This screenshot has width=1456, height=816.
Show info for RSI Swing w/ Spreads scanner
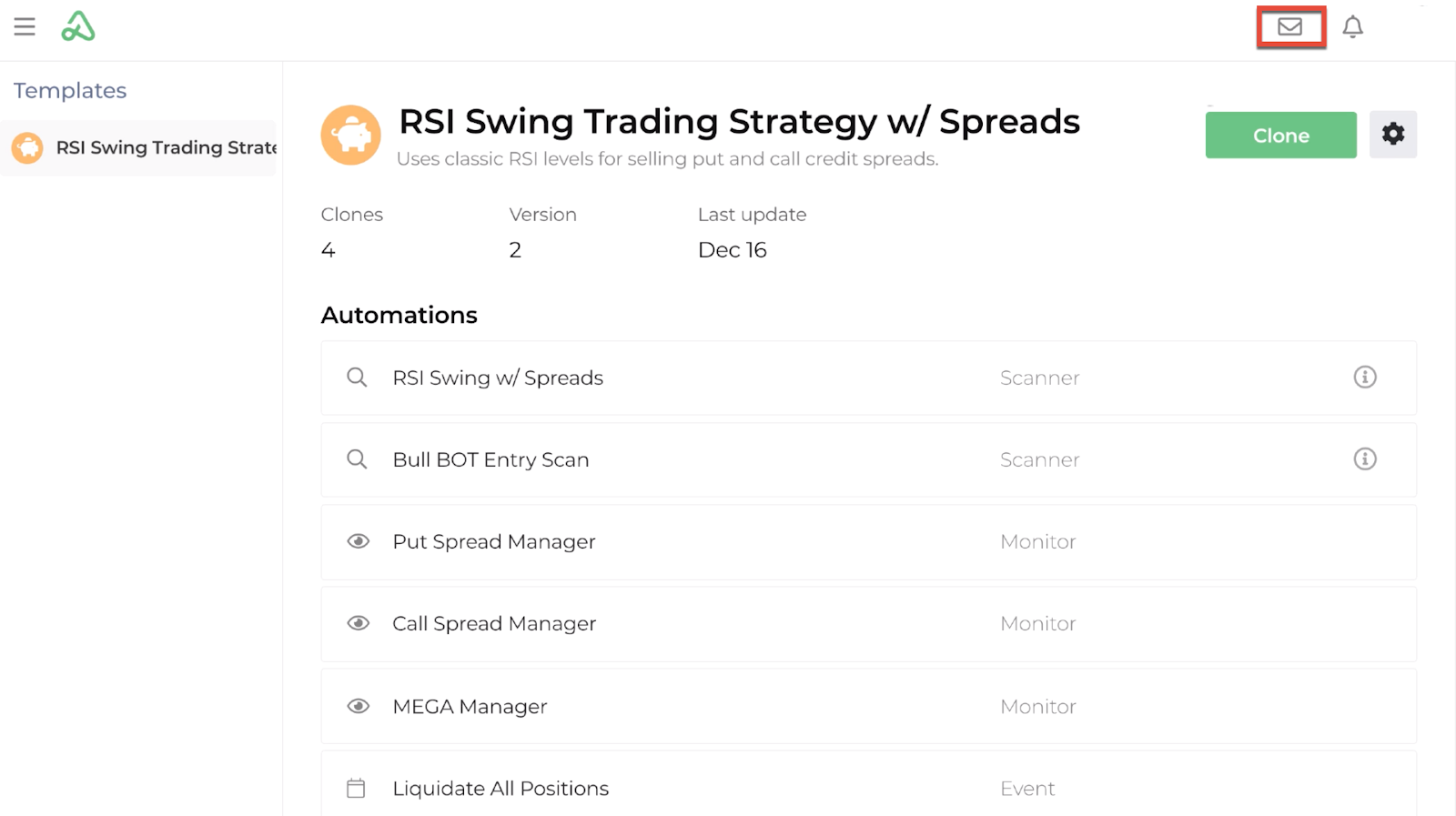point(1364,378)
